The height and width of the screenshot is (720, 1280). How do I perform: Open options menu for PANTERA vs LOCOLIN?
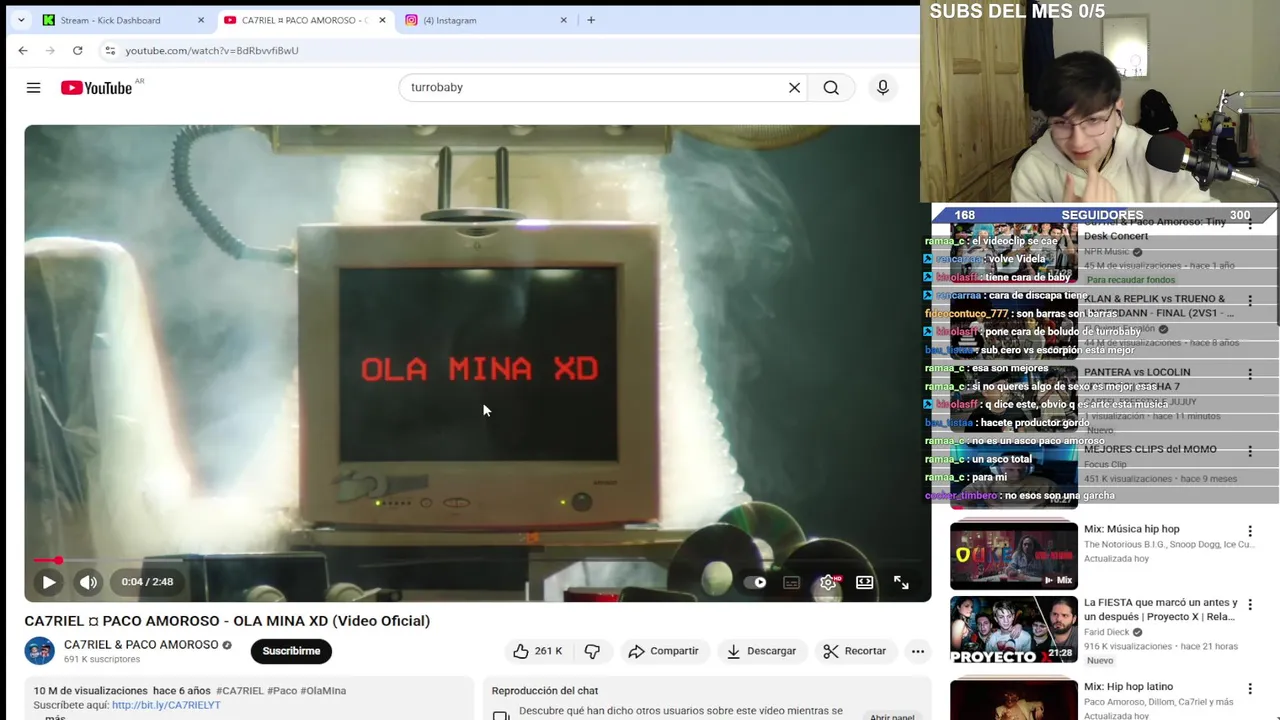click(1250, 374)
